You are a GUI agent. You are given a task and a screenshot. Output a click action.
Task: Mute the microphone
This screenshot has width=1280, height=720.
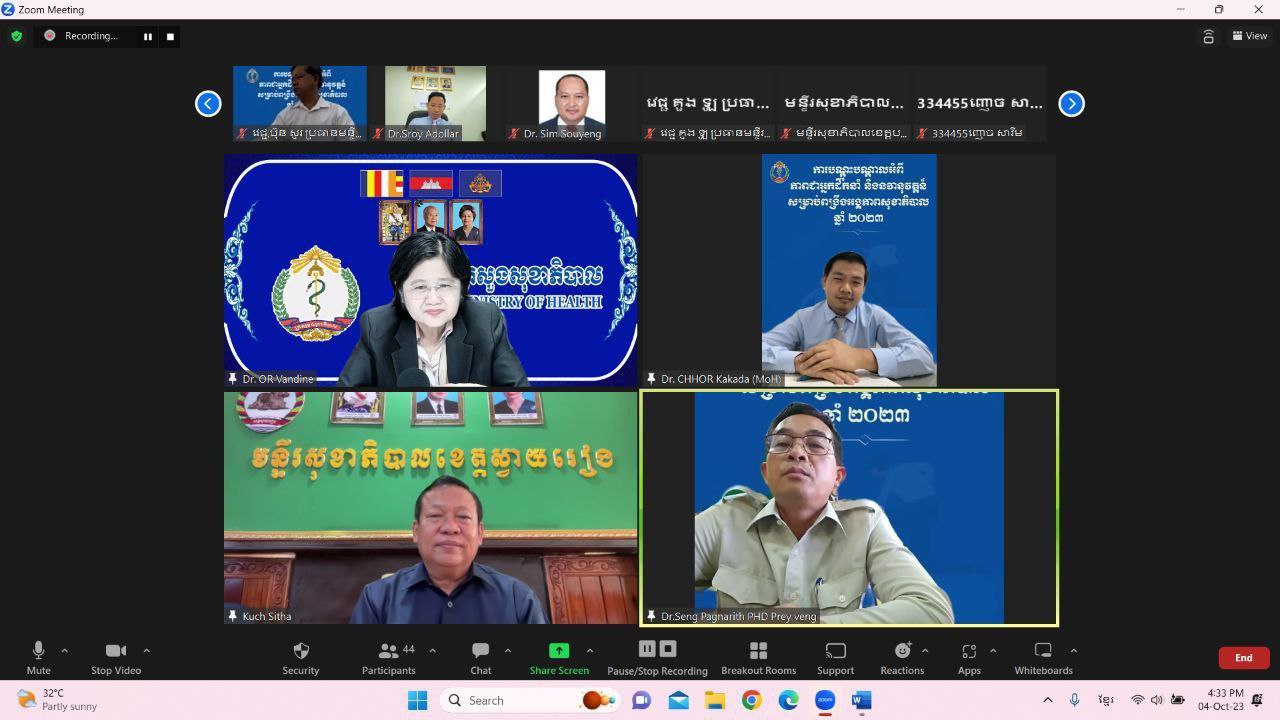pos(38,652)
